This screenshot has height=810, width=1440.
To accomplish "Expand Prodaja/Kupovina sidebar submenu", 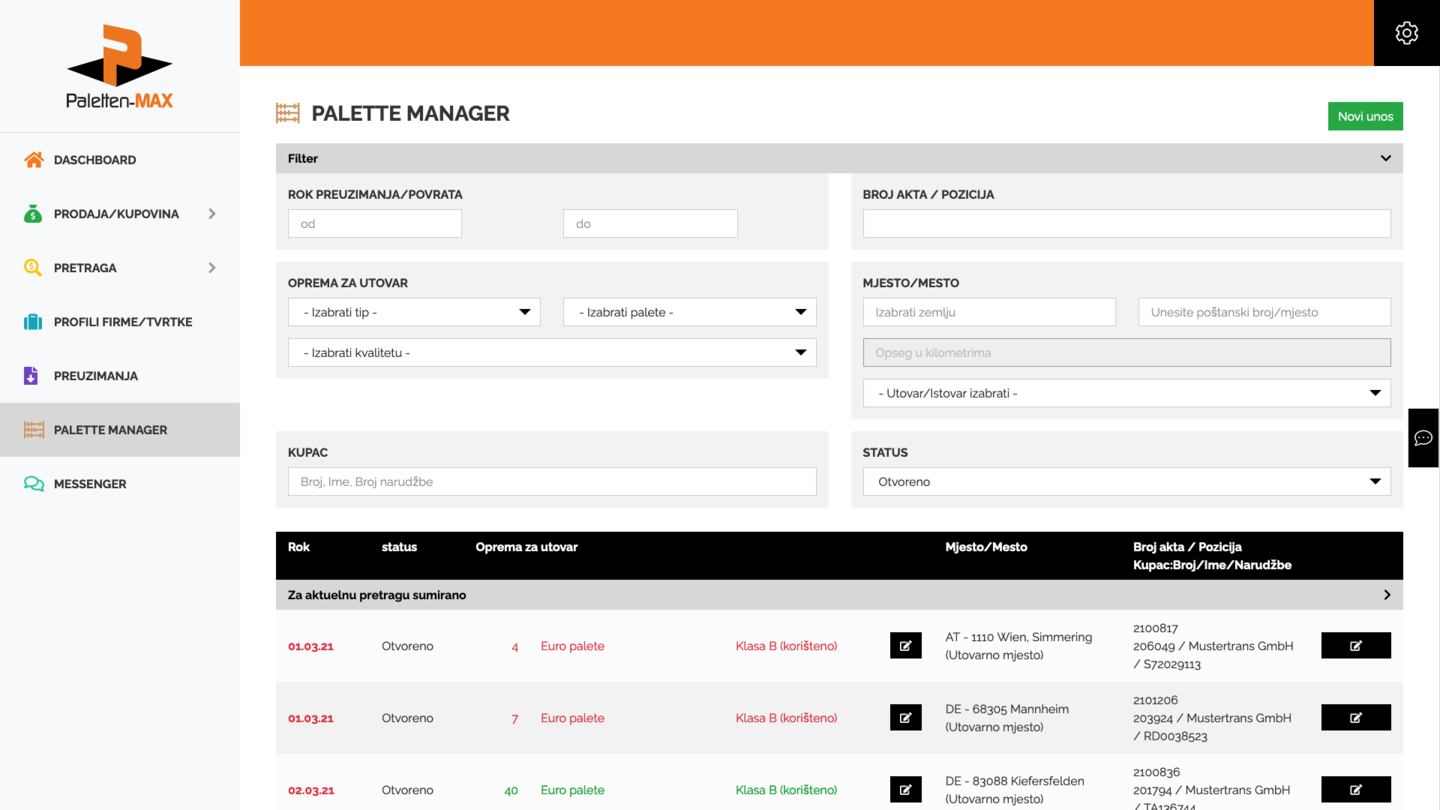I will (x=211, y=214).
